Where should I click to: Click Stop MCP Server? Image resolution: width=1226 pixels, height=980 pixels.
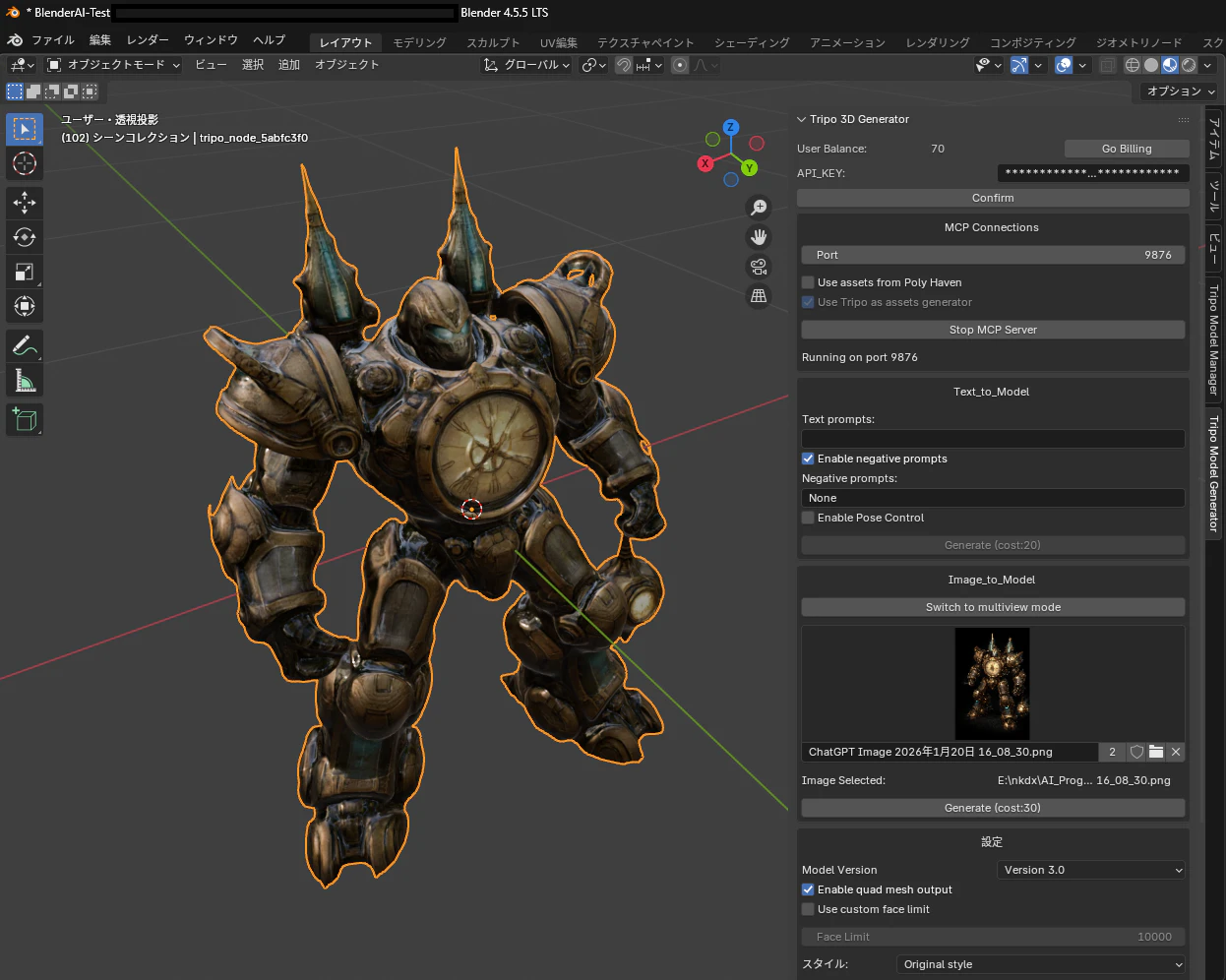(993, 330)
